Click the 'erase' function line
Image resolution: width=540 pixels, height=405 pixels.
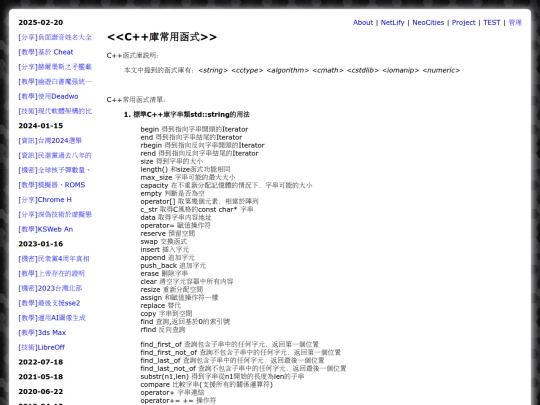(x=164, y=274)
